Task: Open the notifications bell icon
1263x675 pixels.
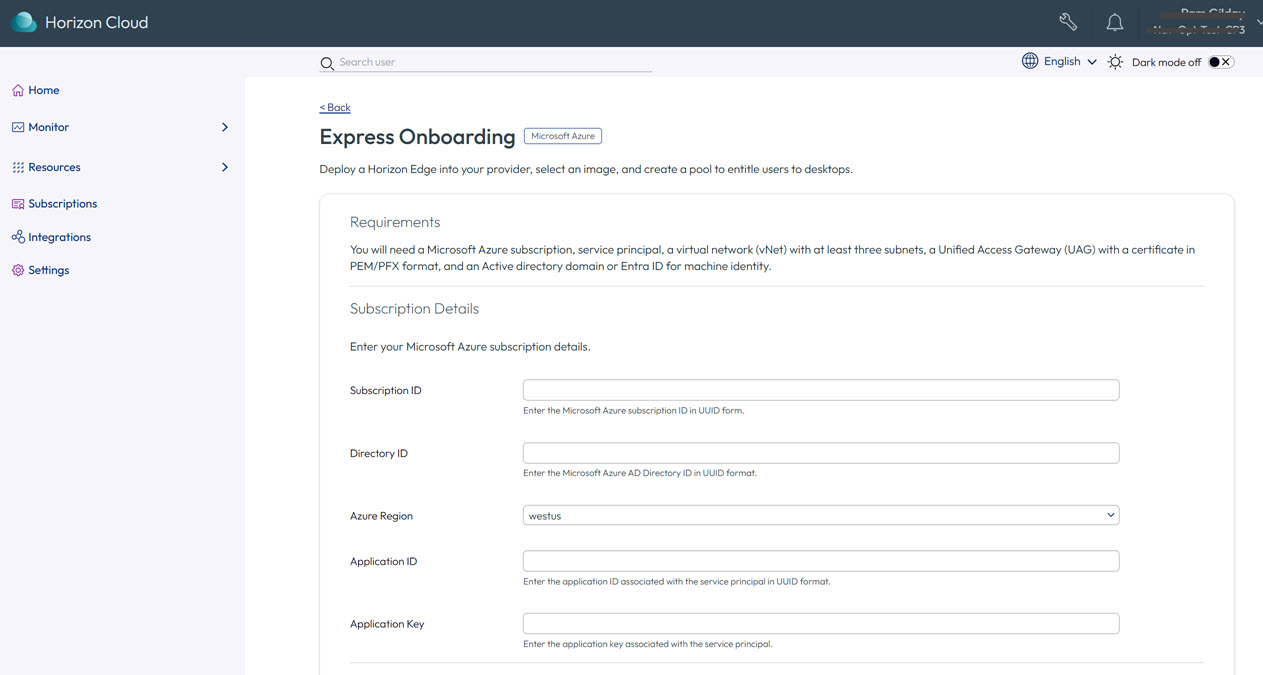Action: point(1115,22)
